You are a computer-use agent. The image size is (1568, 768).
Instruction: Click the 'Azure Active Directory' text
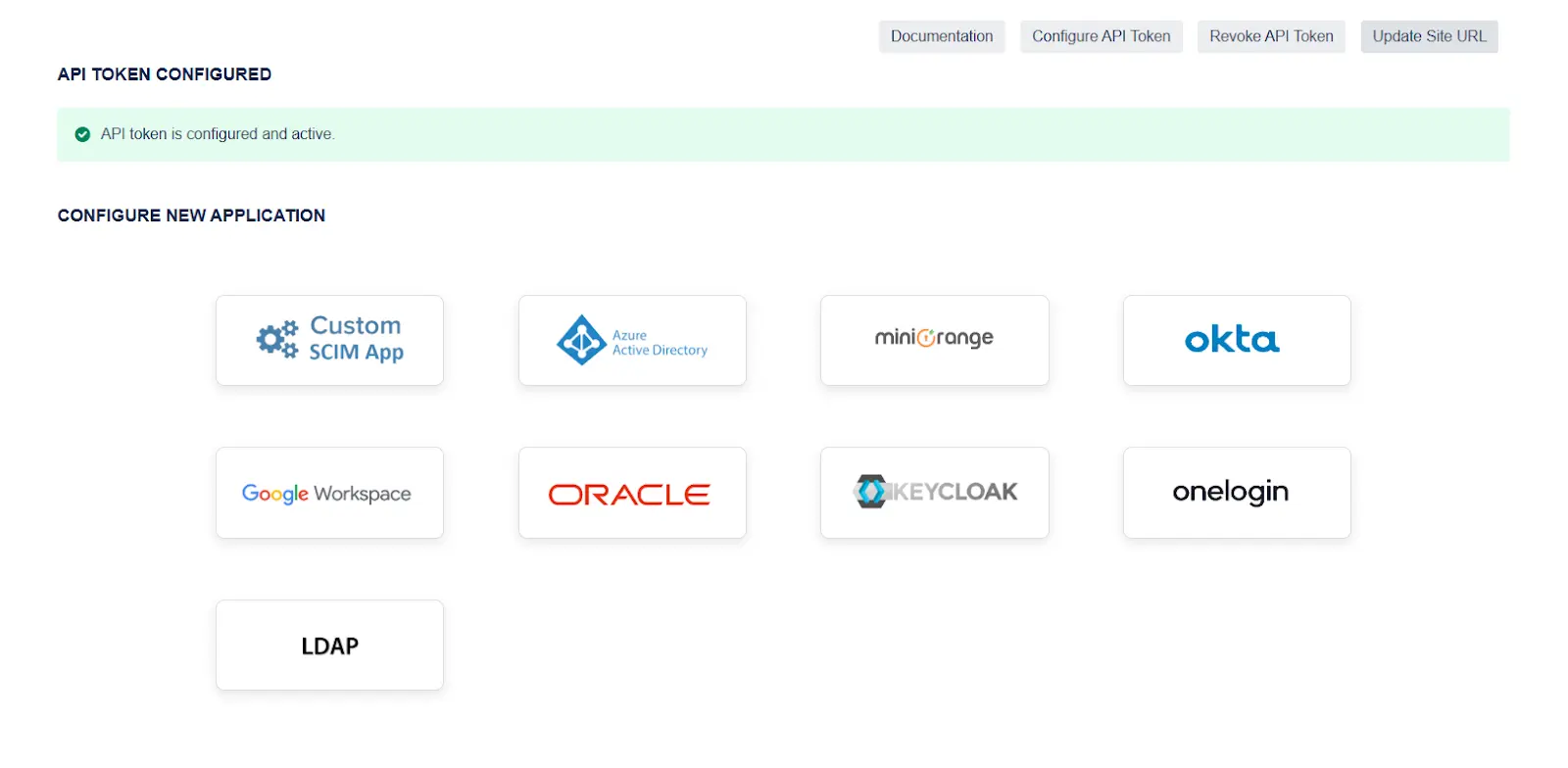tap(659, 343)
